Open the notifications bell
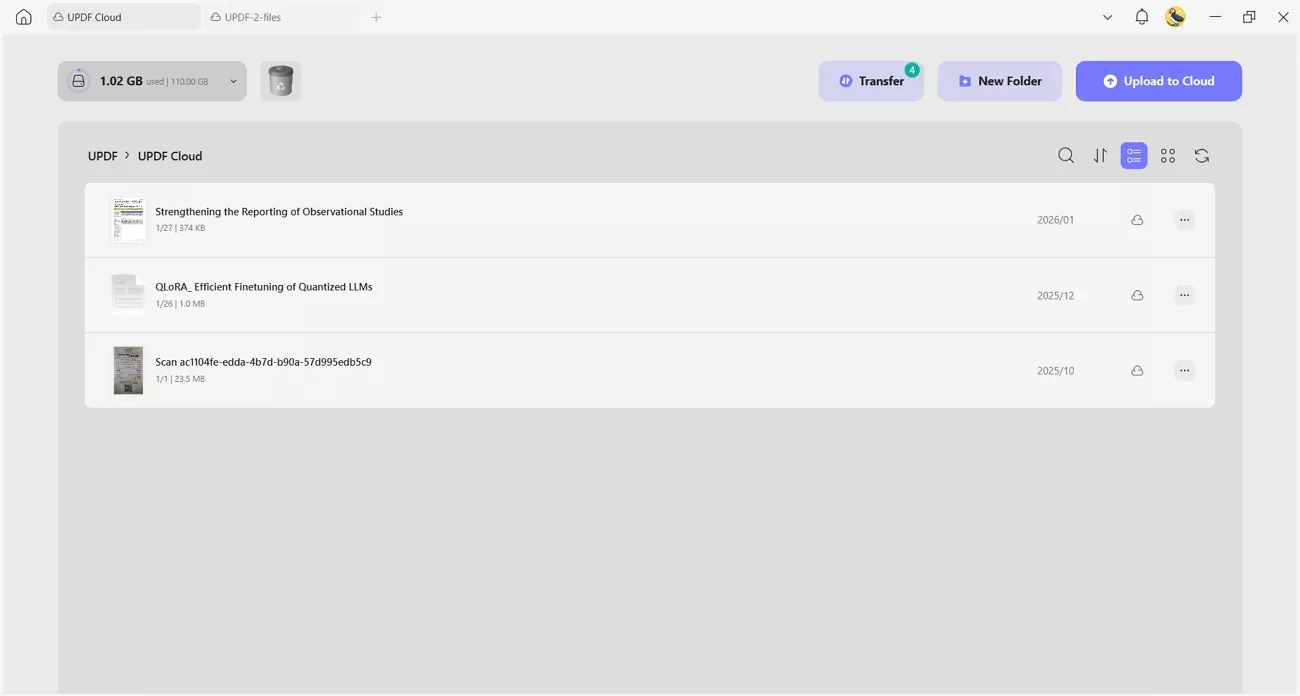 (x=1141, y=17)
